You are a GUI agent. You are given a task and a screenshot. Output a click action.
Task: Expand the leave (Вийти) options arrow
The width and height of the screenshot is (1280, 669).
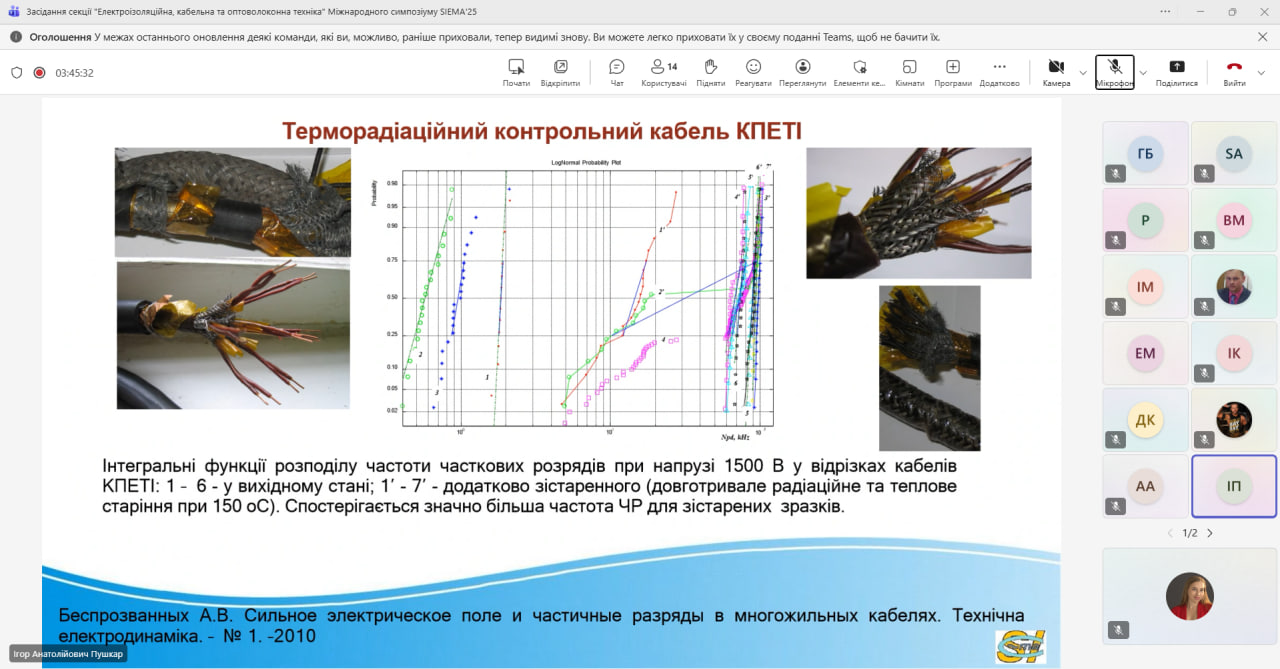[x=1261, y=73]
